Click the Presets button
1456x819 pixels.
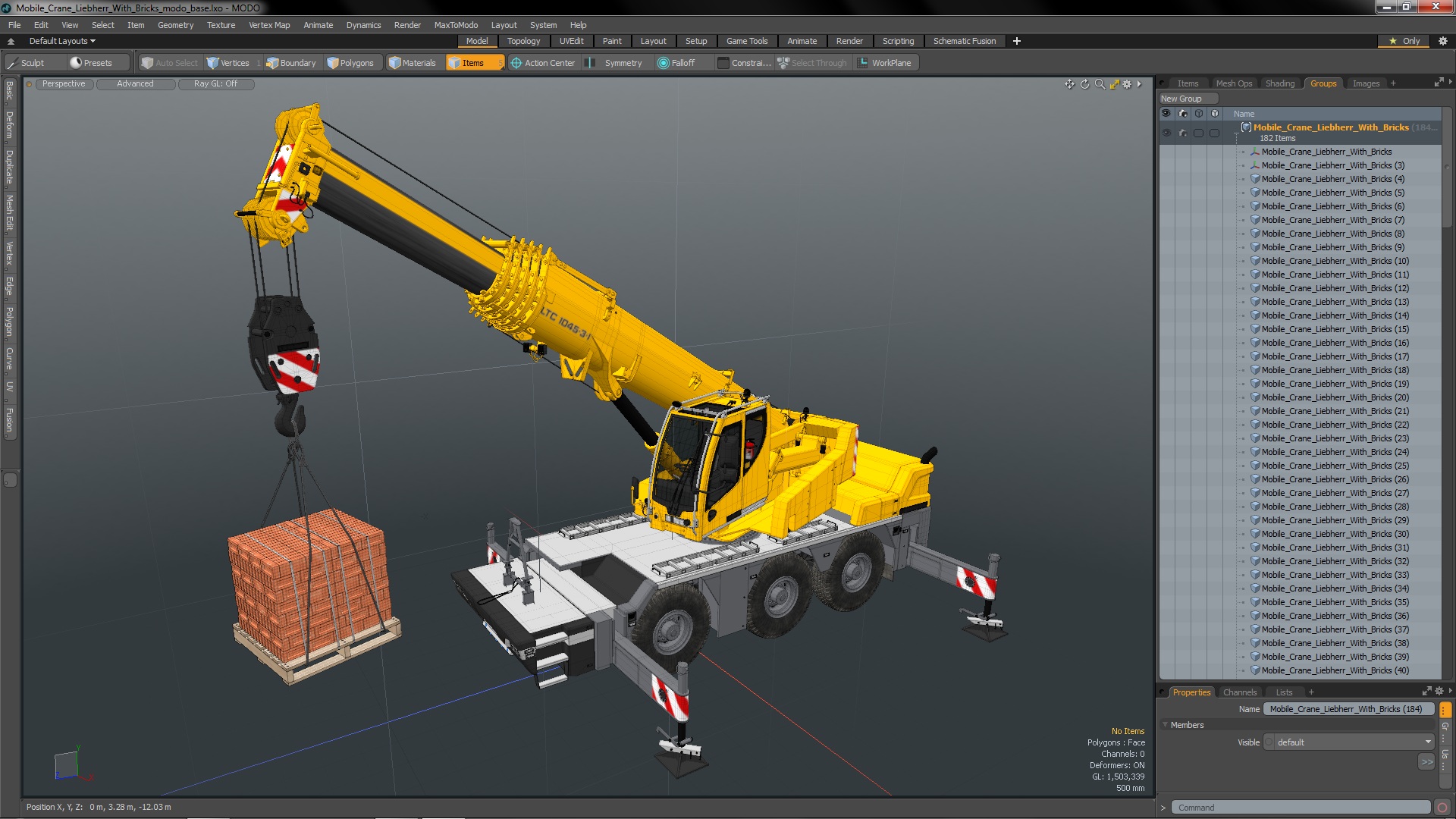[x=91, y=63]
